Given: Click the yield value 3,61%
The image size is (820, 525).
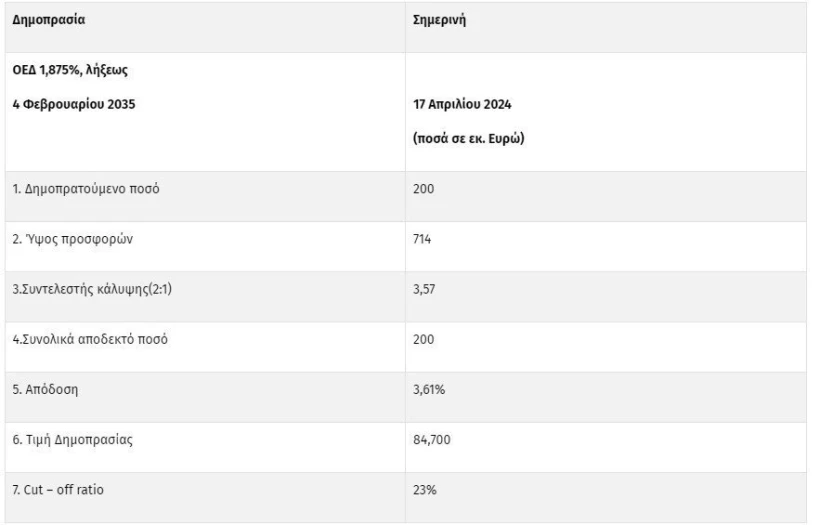Looking at the screenshot, I should 429,390.
